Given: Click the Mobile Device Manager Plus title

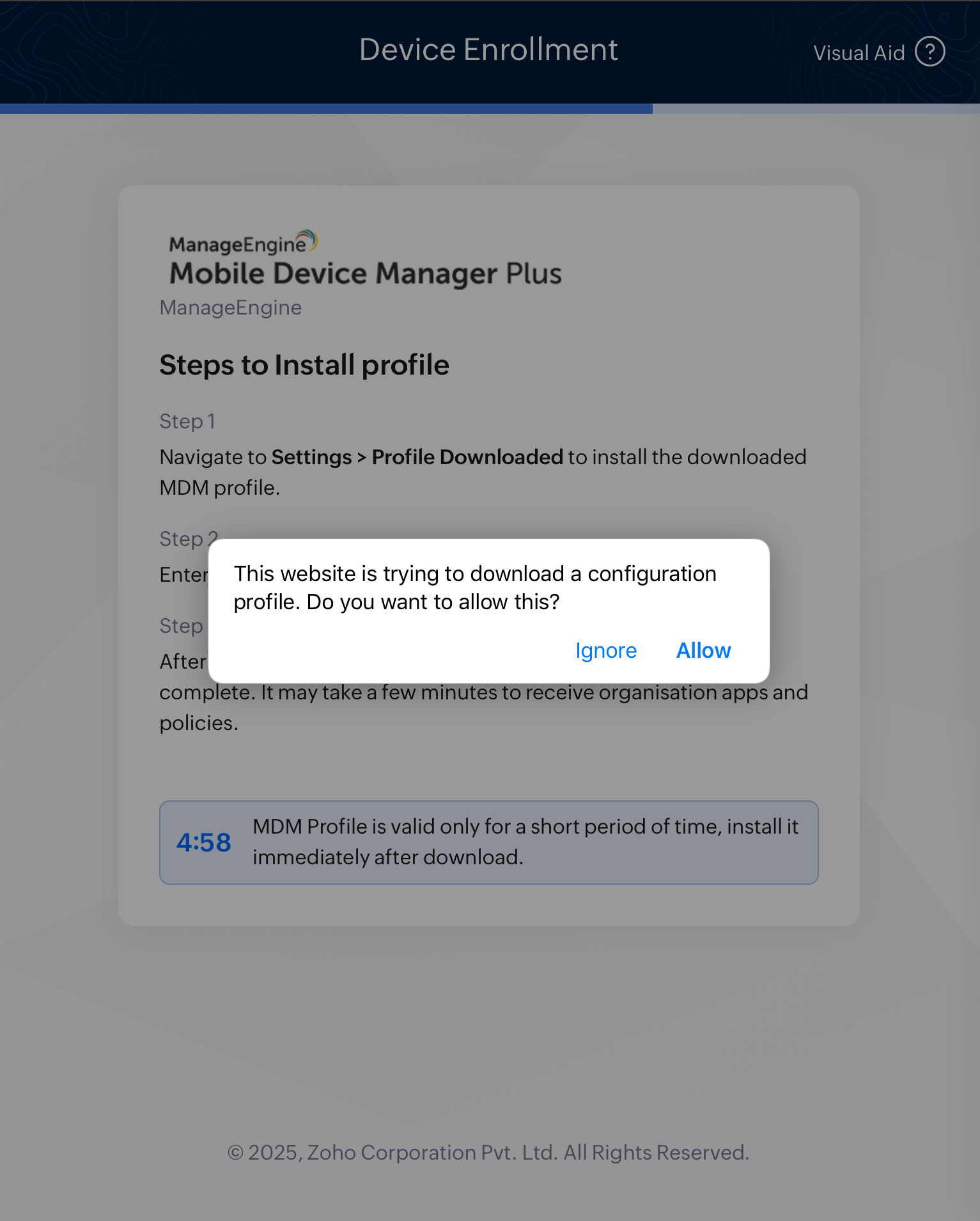Looking at the screenshot, I should (x=366, y=274).
